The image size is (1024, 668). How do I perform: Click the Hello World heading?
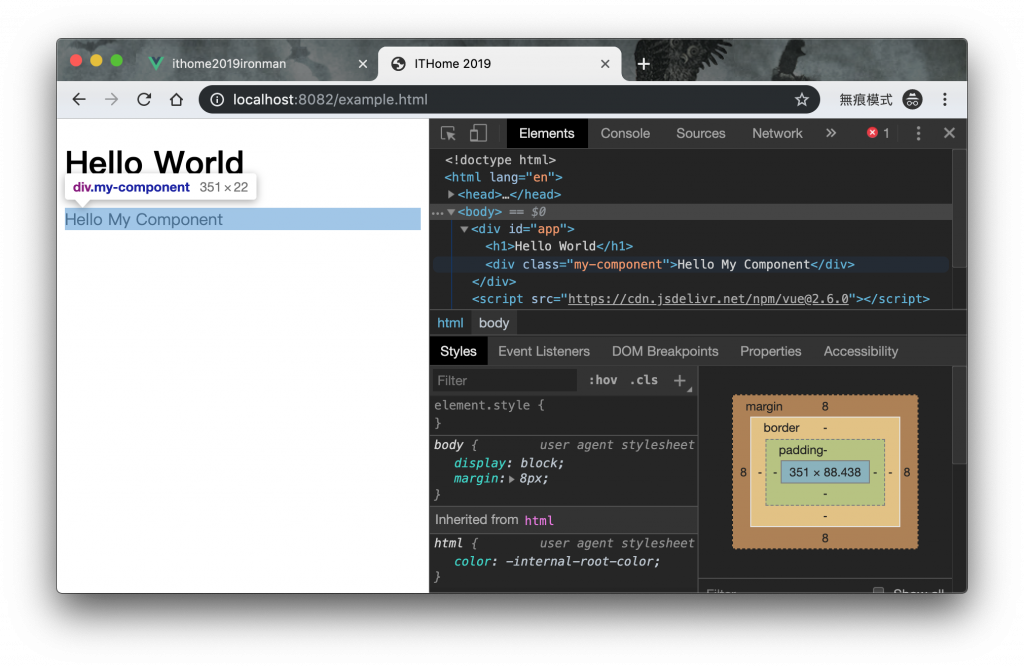pyautogui.click(x=154, y=162)
